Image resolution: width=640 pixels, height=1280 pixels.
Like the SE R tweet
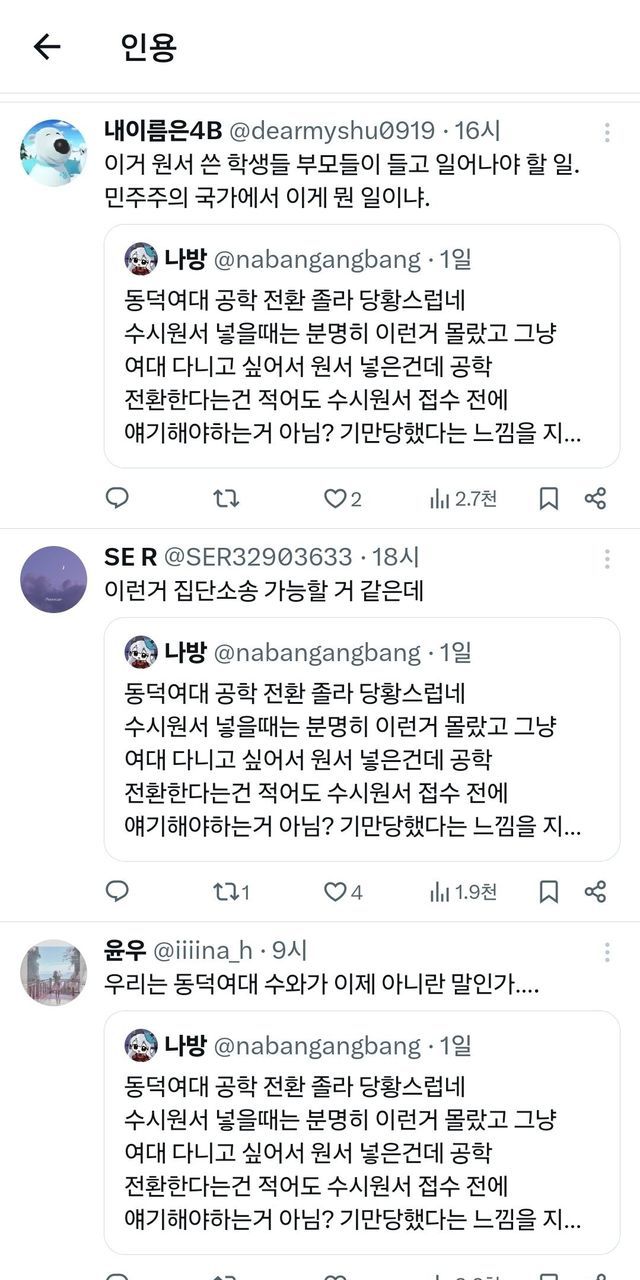pyautogui.click(x=335, y=891)
